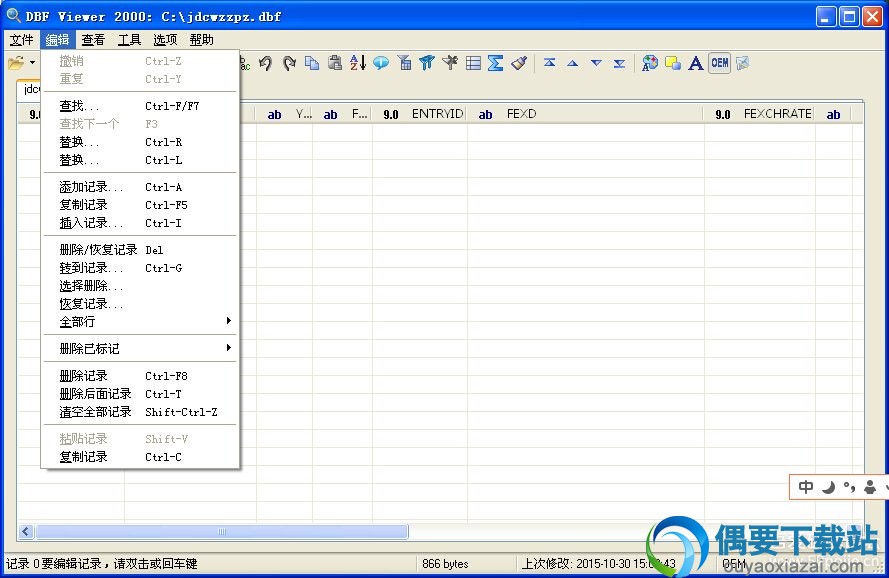Expand the 全部行 submenu
Image resolution: width=889 pixels, height=578 pixels.
click(x=140, y=322)
